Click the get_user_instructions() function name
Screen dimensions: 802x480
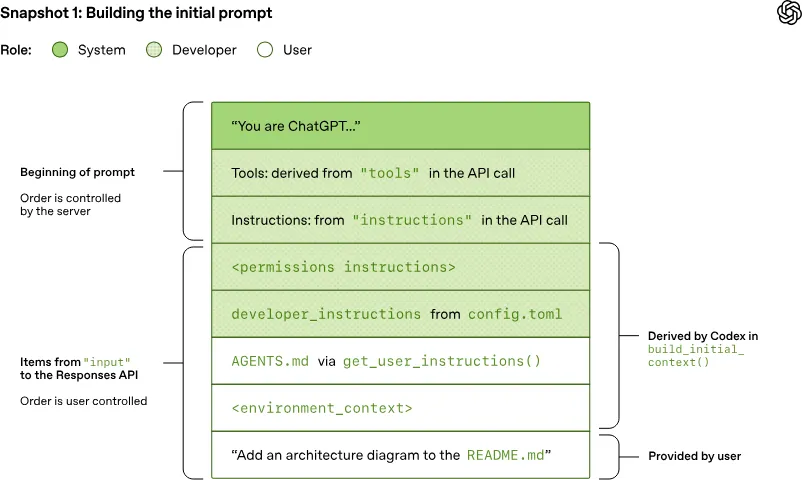441,361
